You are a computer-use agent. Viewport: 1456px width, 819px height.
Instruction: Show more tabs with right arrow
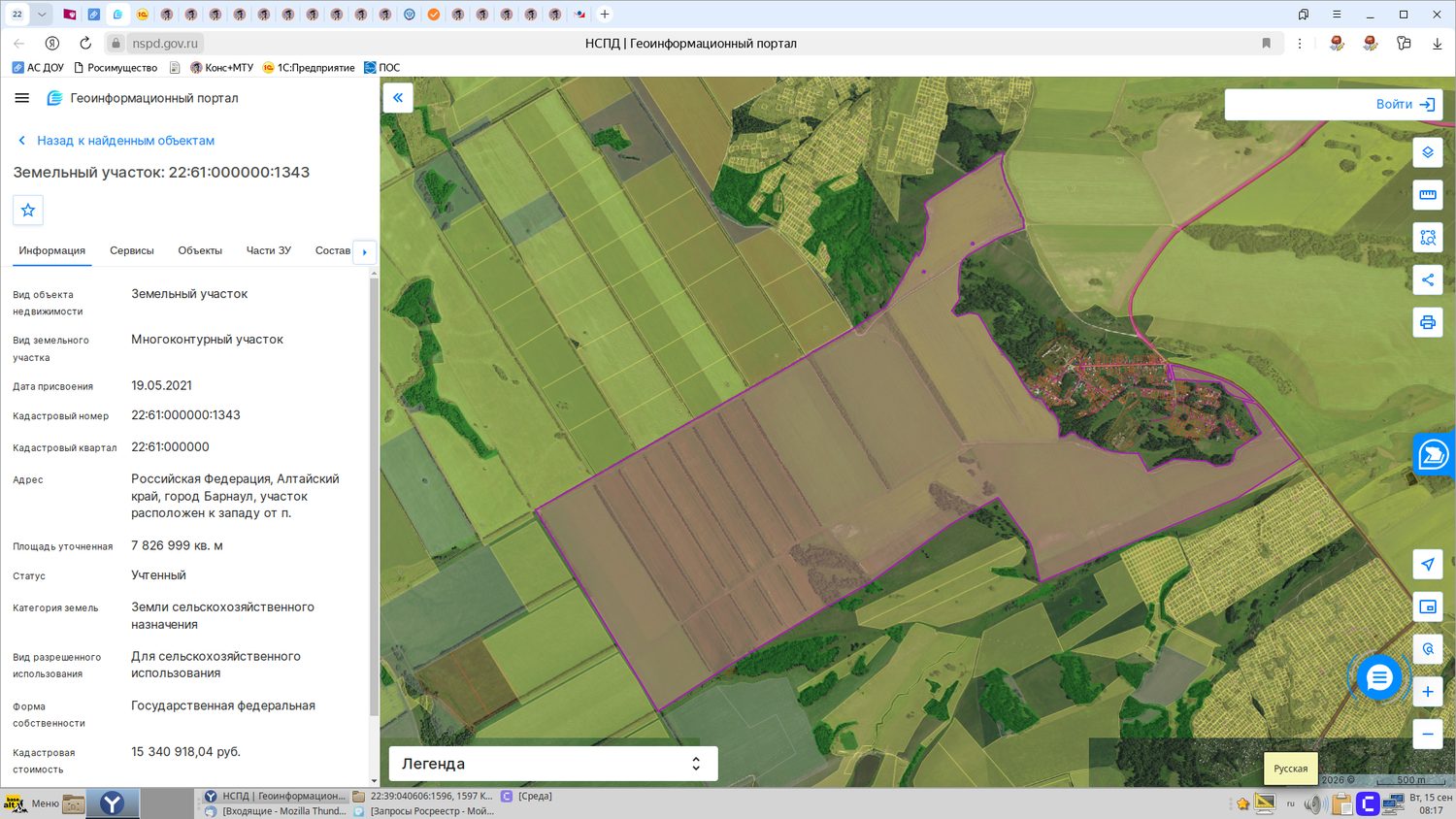pyautogui.click(x=365, y=252)
